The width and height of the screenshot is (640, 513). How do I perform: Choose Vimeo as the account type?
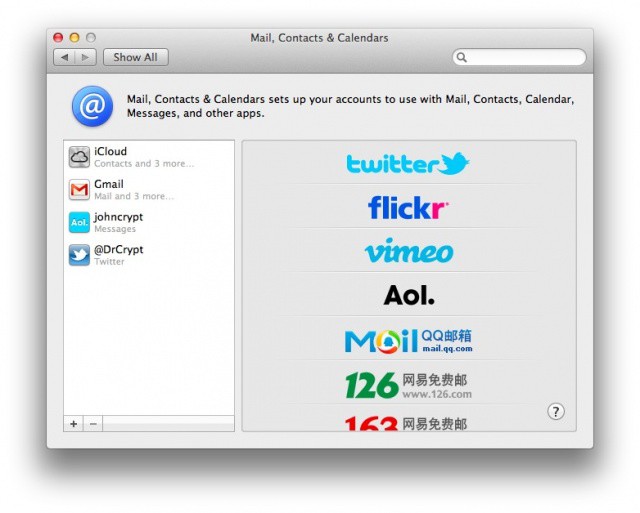409,251
